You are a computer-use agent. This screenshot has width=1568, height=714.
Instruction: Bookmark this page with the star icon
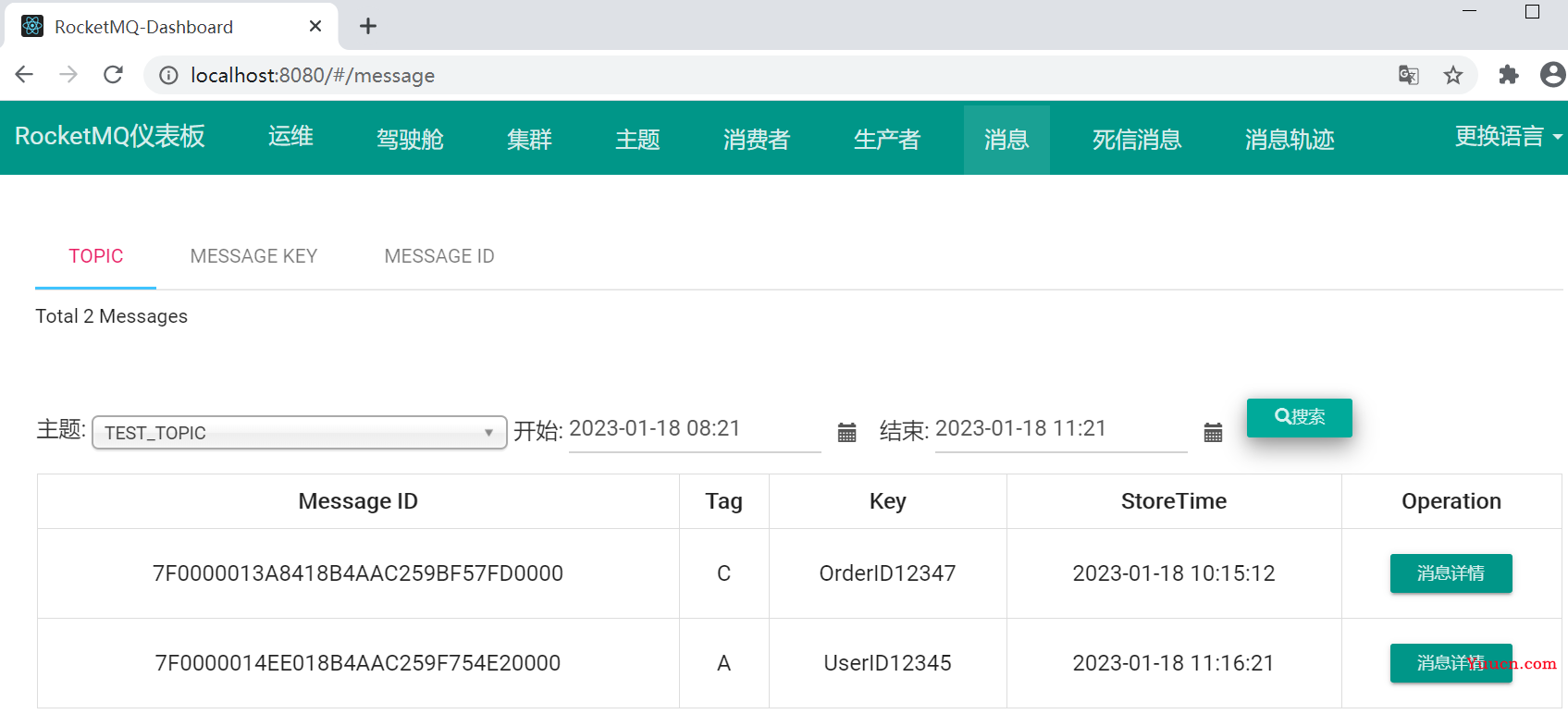(1453, 75)
